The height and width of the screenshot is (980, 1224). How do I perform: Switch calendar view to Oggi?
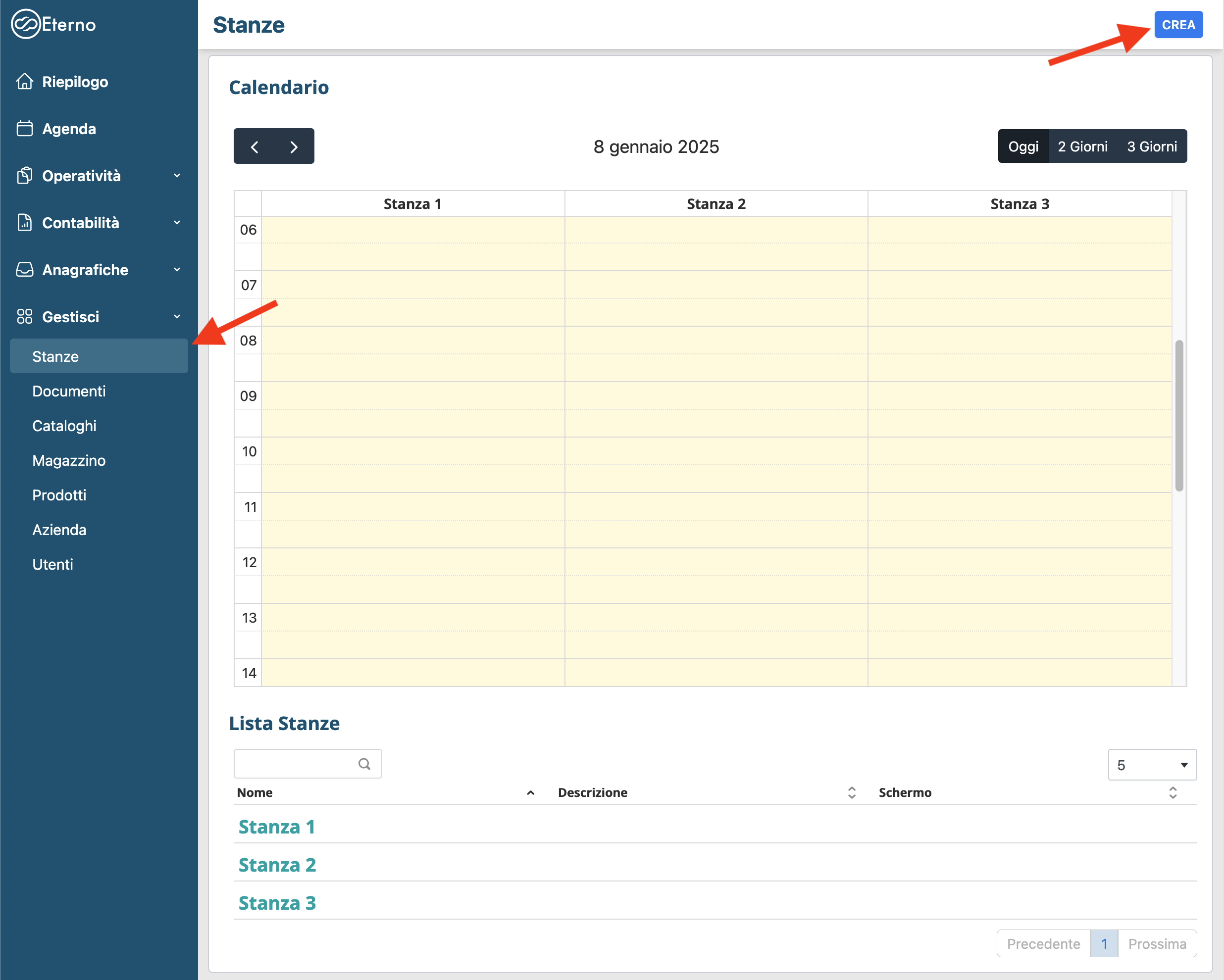(1023, 147)
